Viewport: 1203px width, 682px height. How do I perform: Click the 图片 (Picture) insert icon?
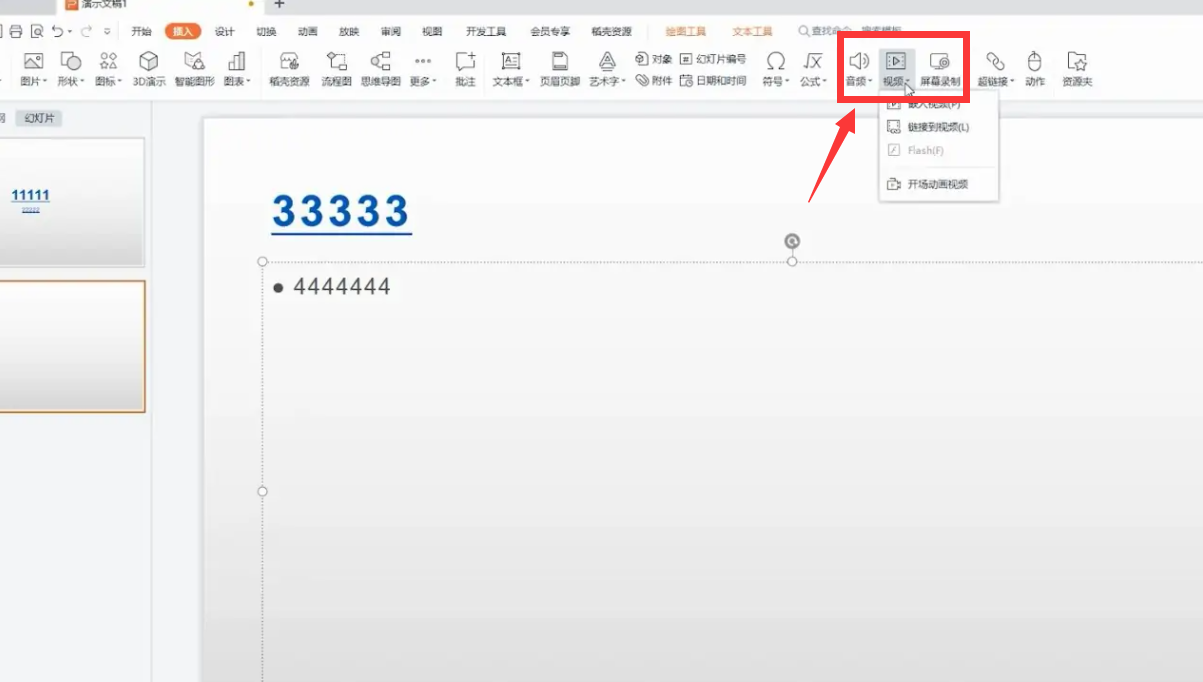33,62
